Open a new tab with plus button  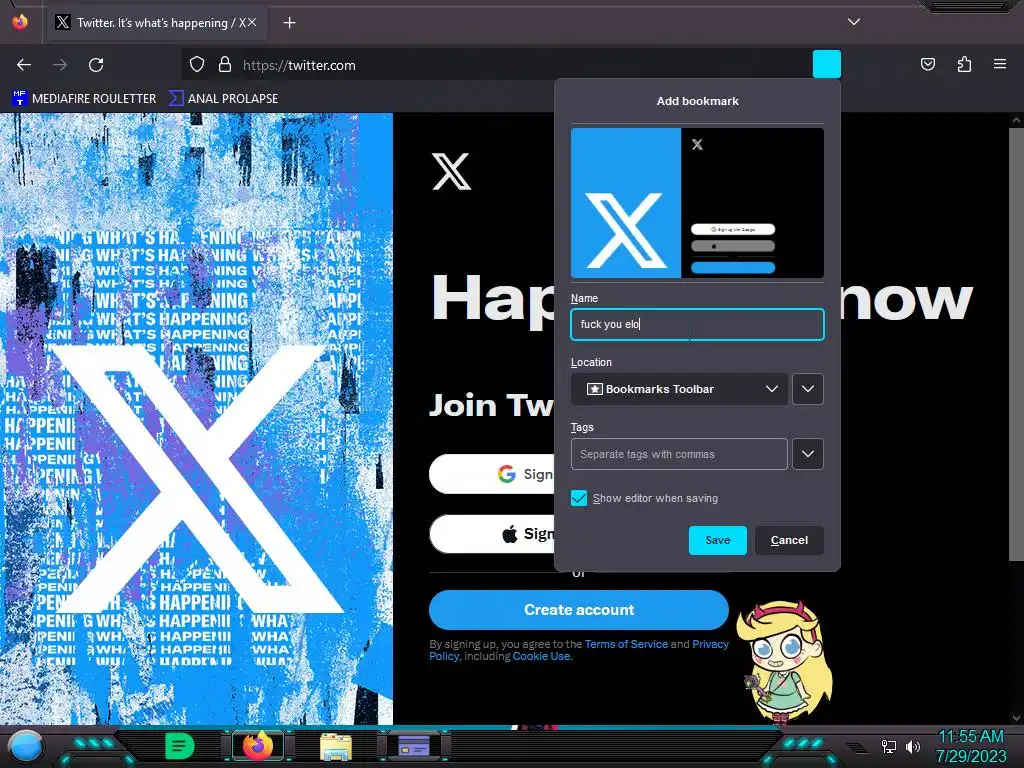pos(289,23)
